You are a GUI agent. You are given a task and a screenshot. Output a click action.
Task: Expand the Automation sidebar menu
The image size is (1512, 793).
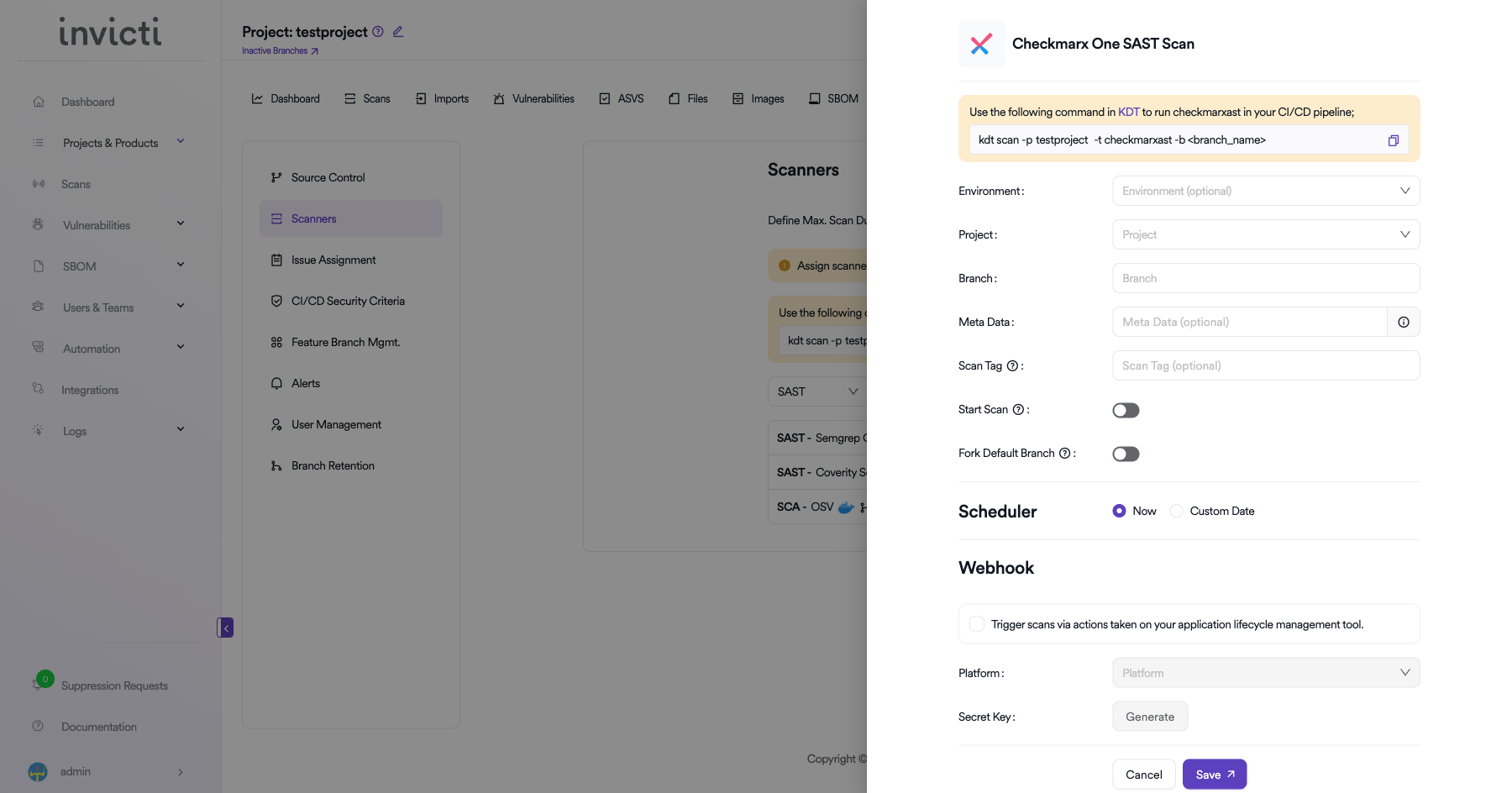coord(181,347)
